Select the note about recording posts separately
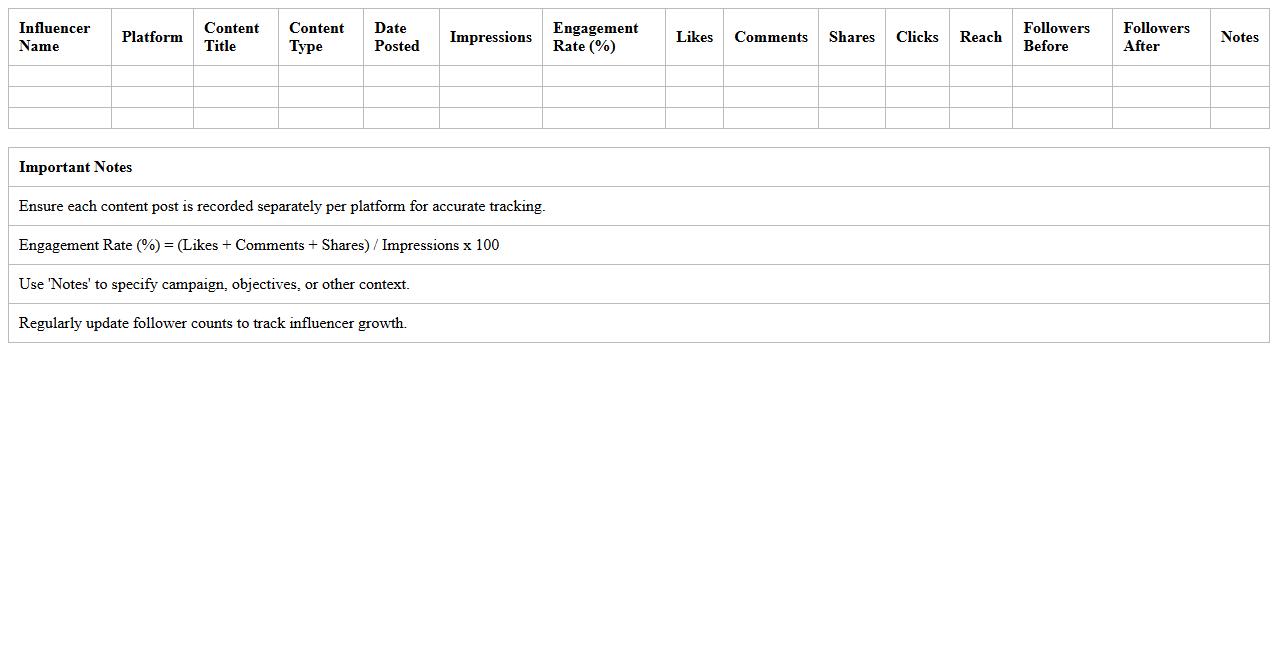 coord(282,206)
